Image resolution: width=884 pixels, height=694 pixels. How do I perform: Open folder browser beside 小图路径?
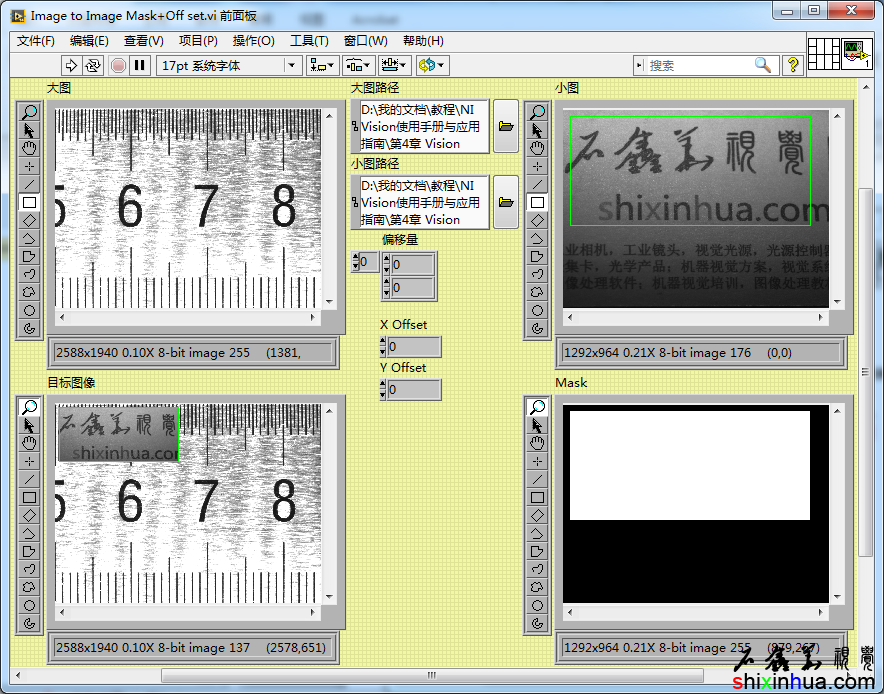coord(506,202)
